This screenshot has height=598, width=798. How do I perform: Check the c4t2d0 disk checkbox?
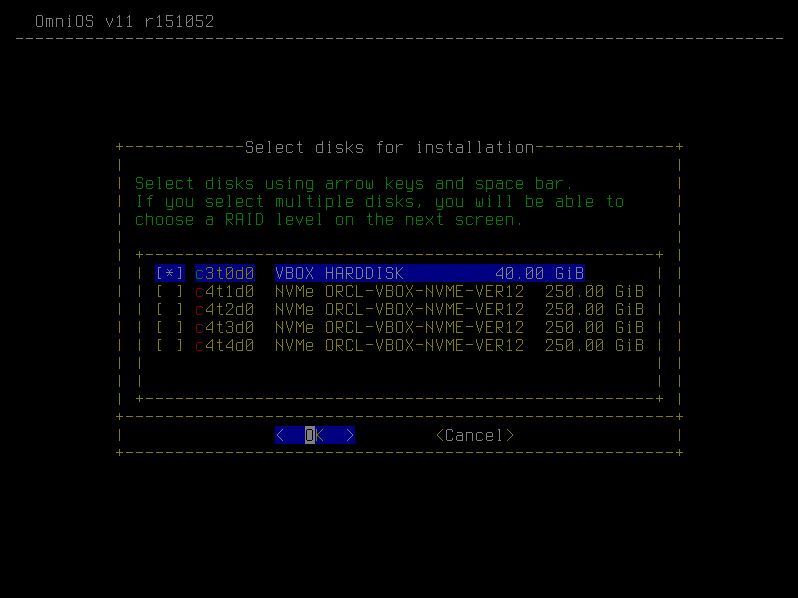[x=169, y=309]
